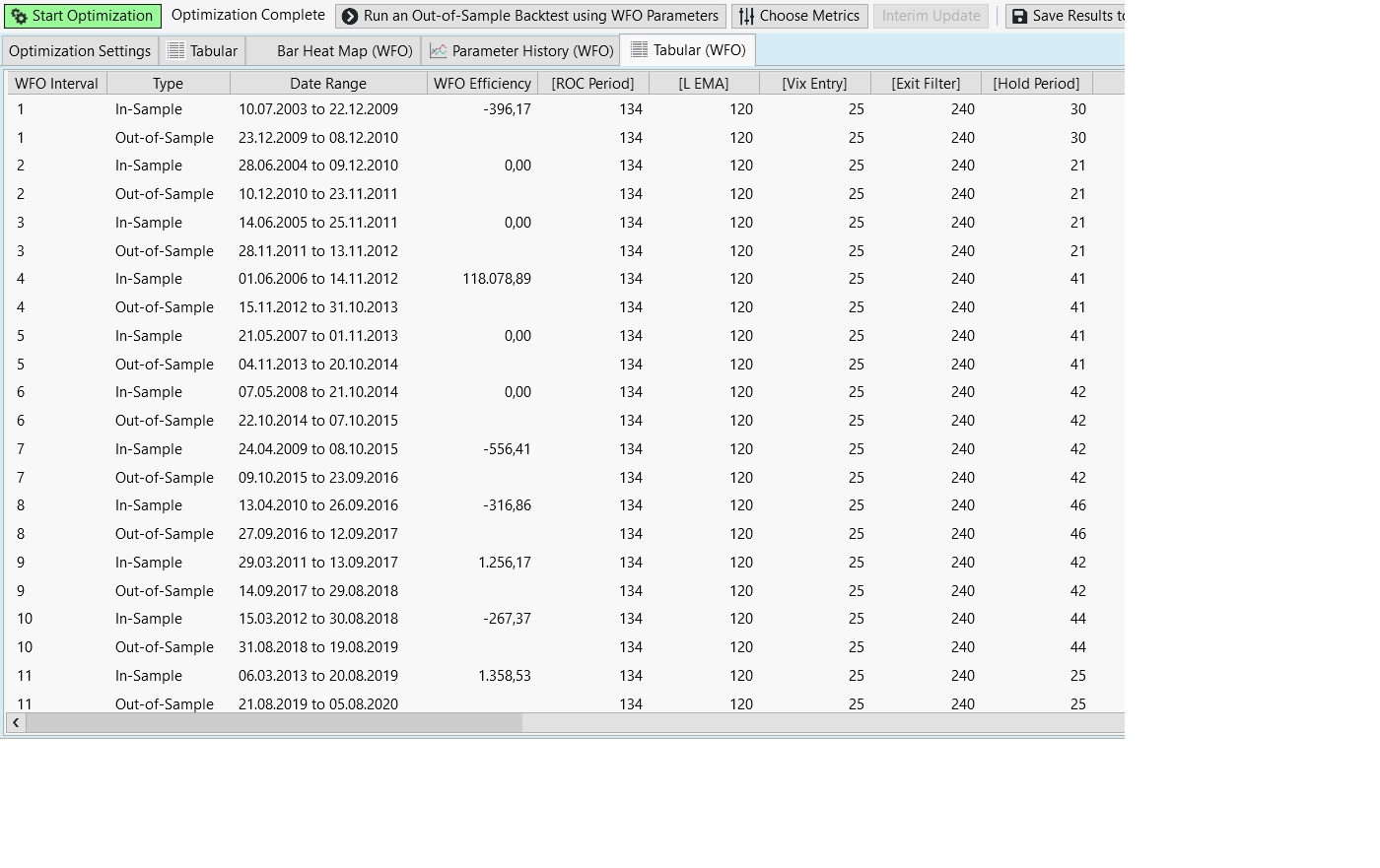Click the Exit Filter column header
Image resolution: width=1380 pixels, height=868 pixels.
(926, 84)
